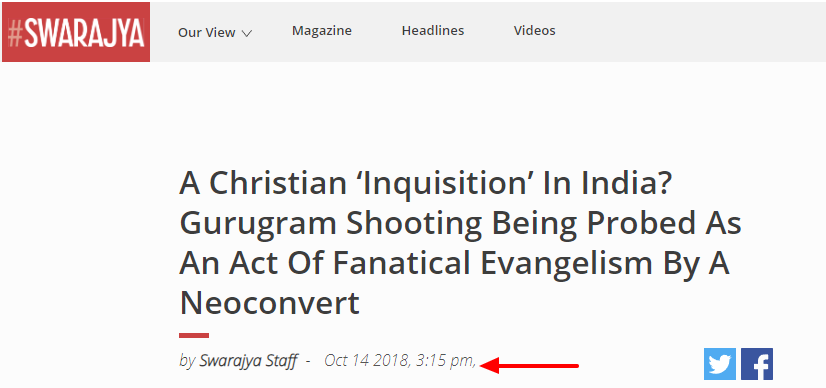Click 'A Christian Inquisition In India?' headline line
826x388 pixels.
pos(425,183)
